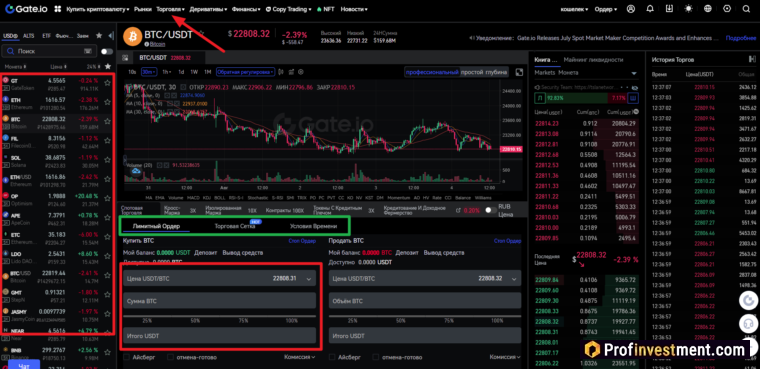Set buy amount slider to 50%
Screen dimensions: 760x369
(195, 321)
